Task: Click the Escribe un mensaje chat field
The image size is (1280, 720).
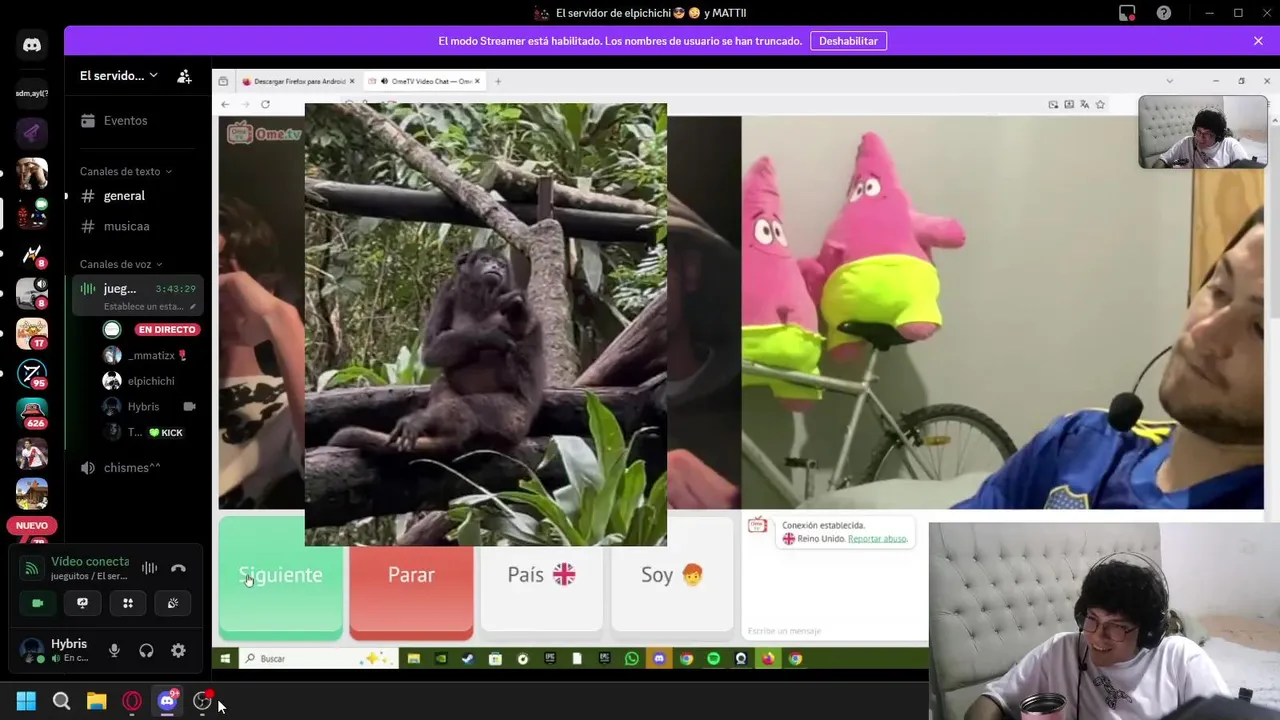Action: click(x=835, y=631)
